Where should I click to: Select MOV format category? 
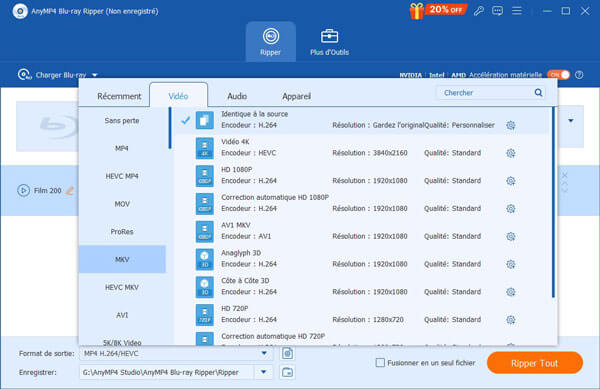(x=122, y=204)
